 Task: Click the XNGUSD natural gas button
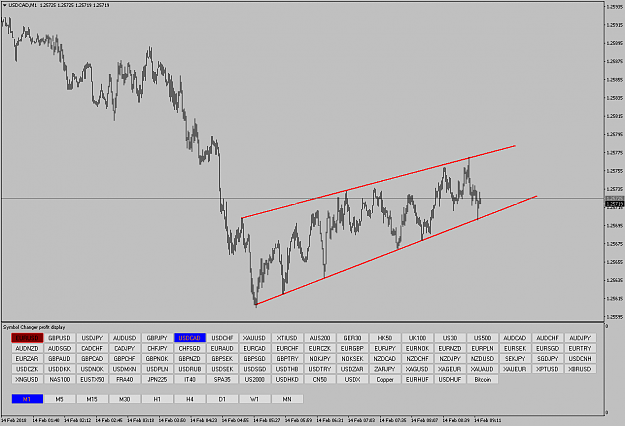click(x=27, y=379)
